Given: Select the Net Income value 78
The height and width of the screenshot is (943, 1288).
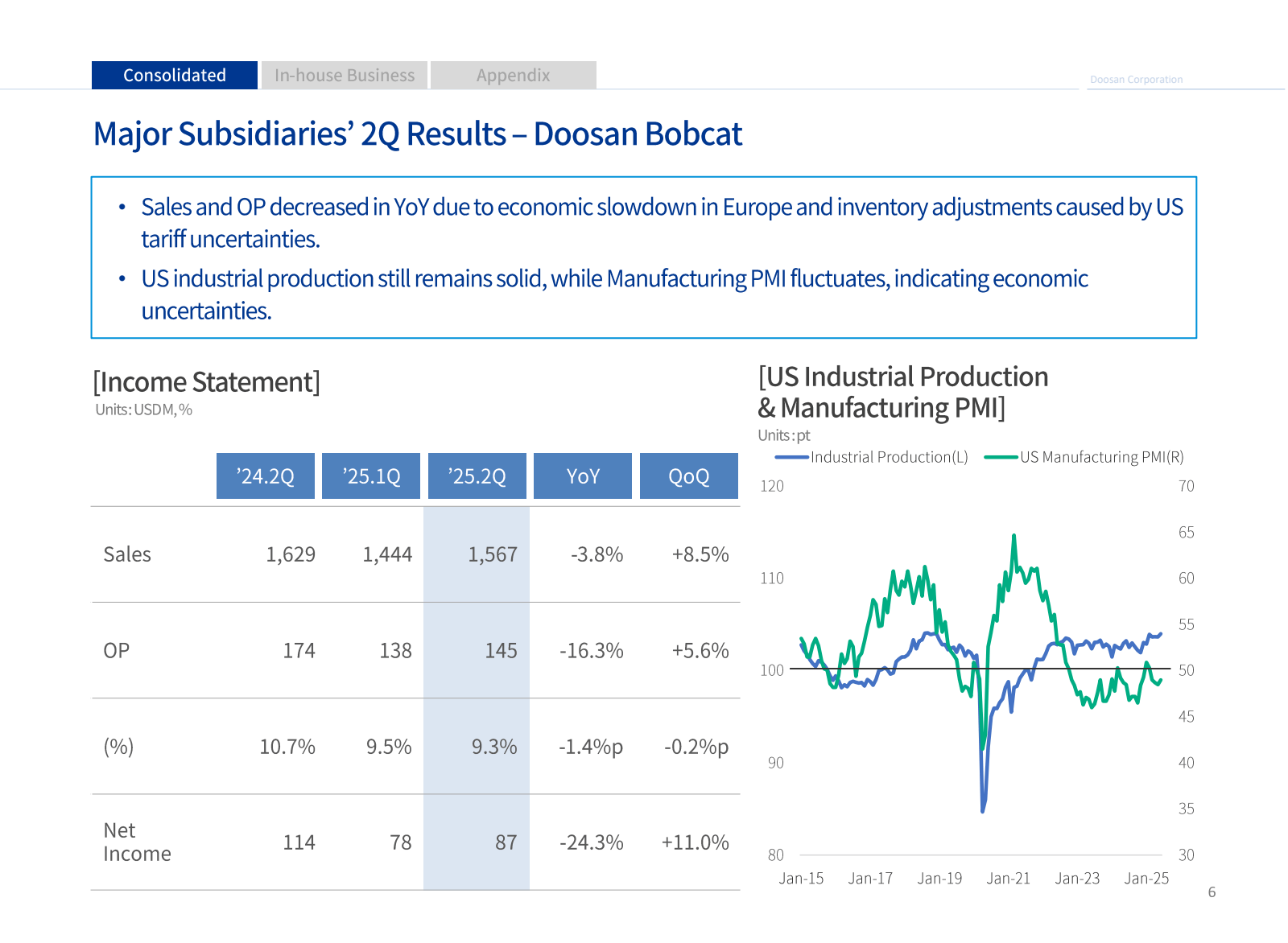Looking at the screenshot, I should [x=401, y=842].
